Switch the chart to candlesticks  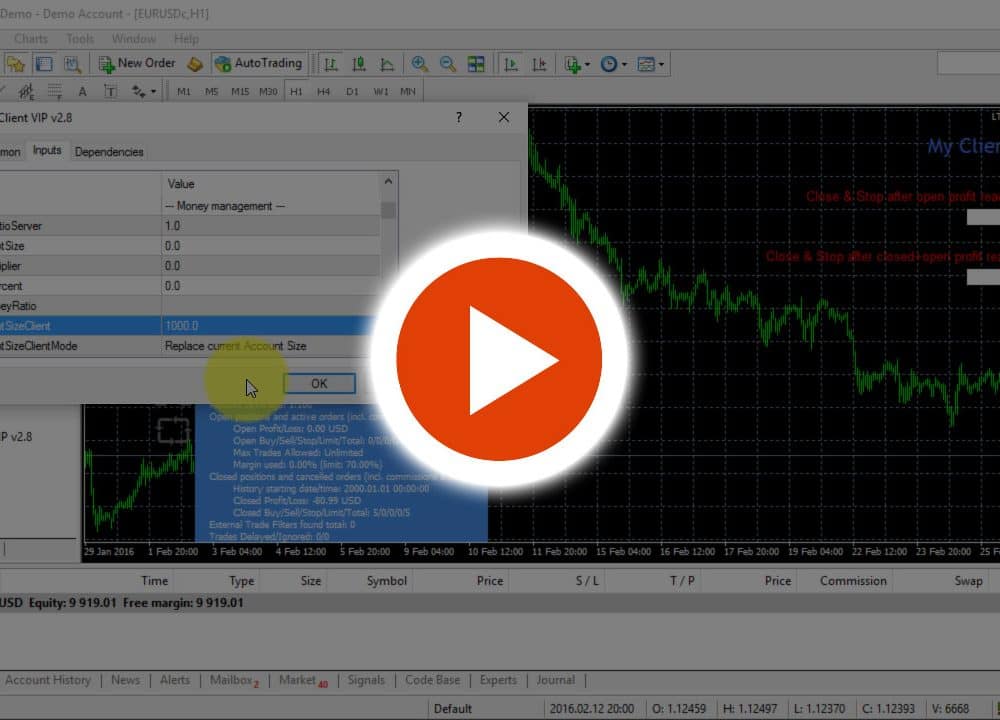coord(358,64)
